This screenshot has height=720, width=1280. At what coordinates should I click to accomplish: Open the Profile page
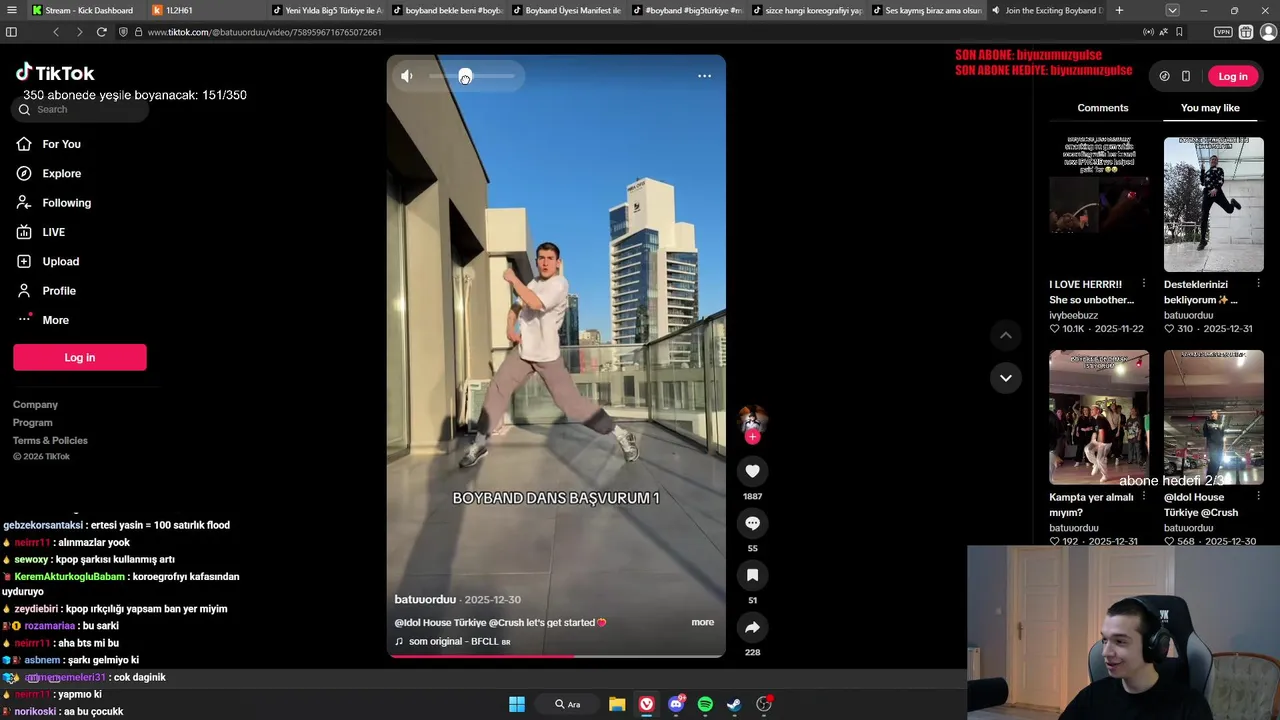(x=58, y=291)
